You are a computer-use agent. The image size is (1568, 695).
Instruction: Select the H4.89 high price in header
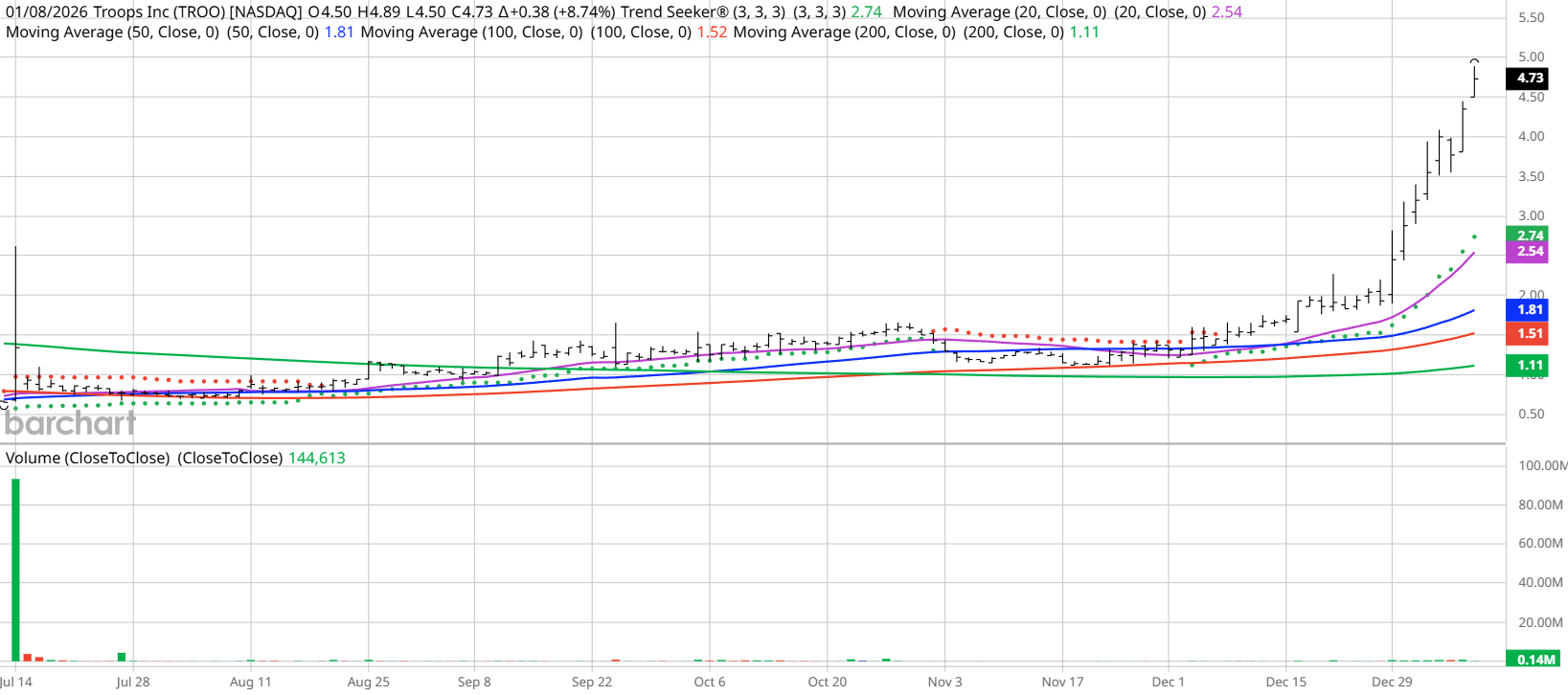[379, 12]
